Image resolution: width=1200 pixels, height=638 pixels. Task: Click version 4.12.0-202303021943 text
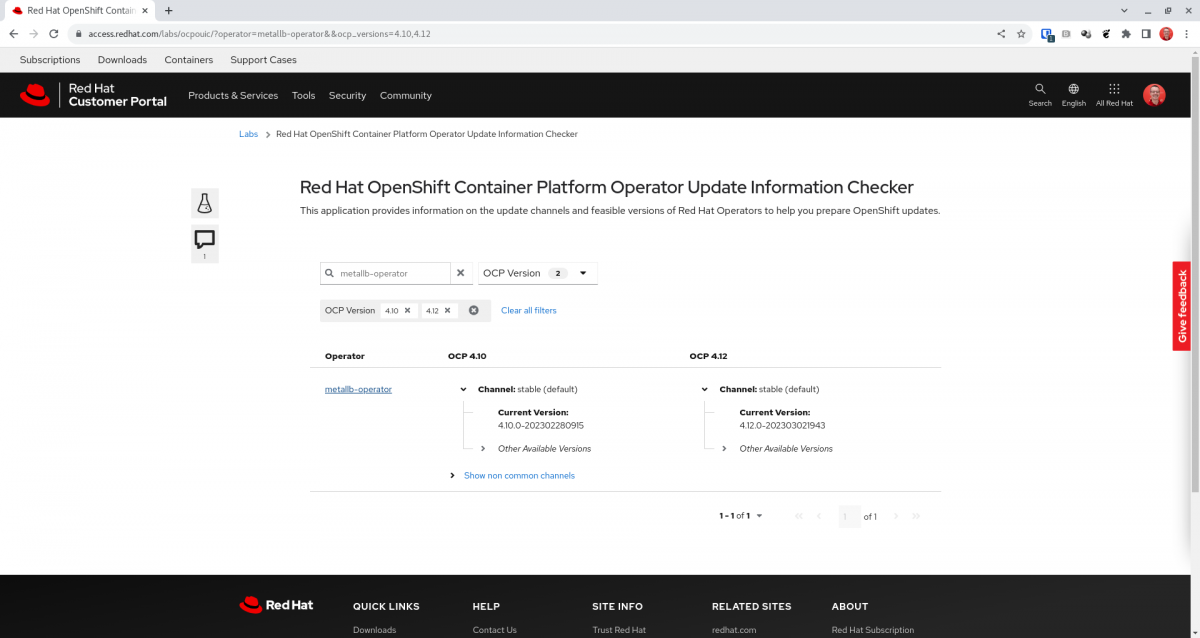[x=782, y=425]
